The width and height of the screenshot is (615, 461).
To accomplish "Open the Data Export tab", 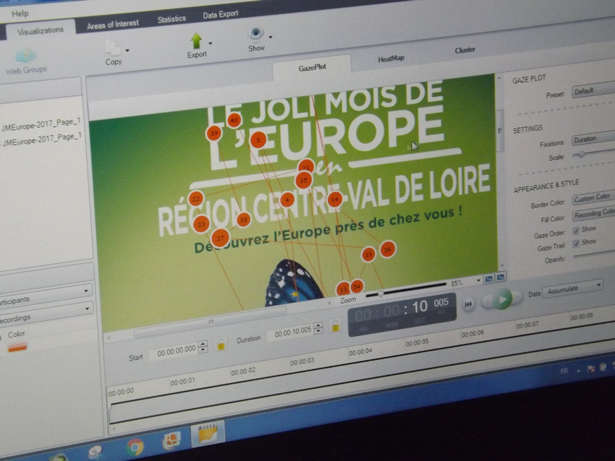I will click(x=220, y=15).
